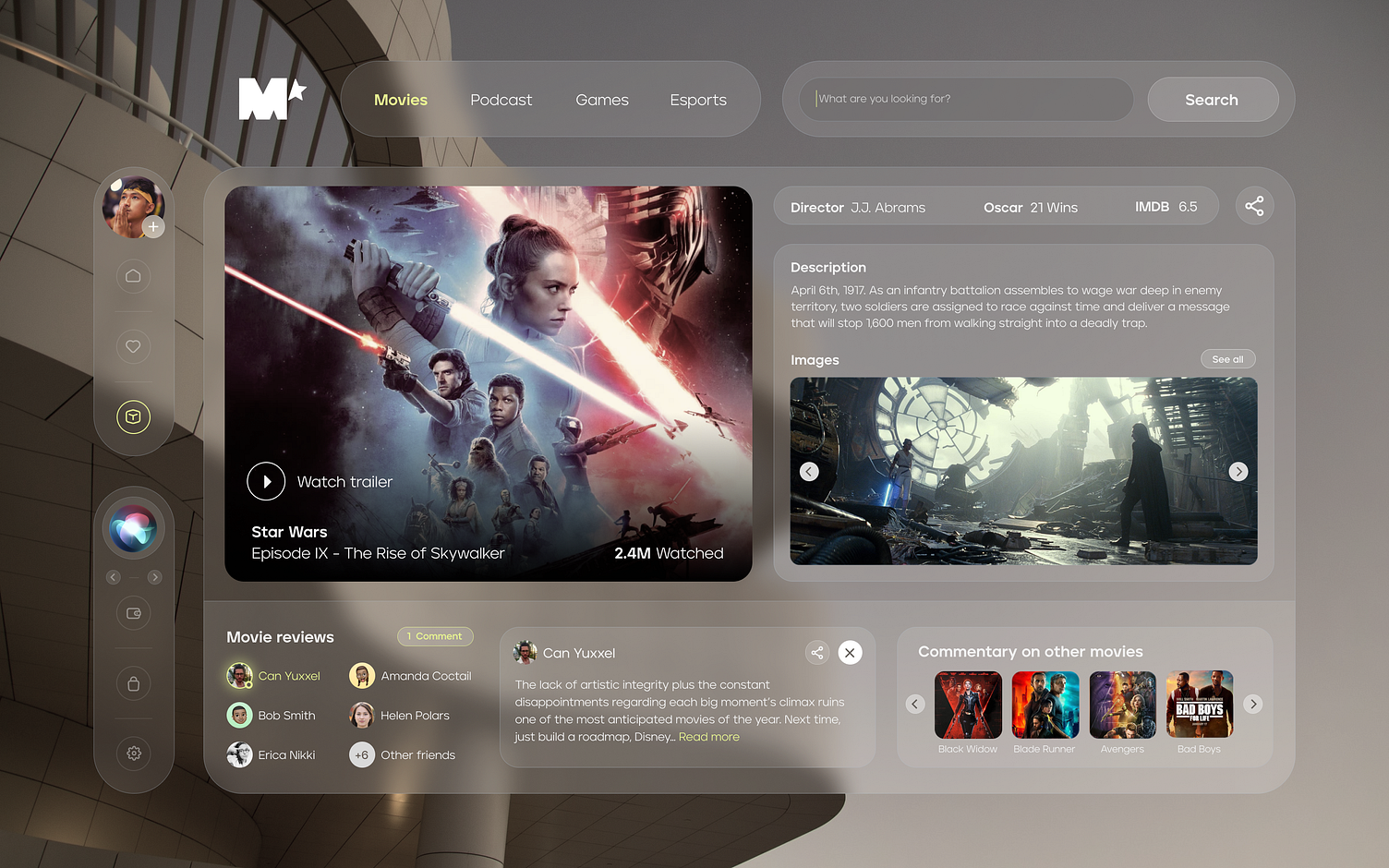
Task: Share Can Yuxxel's review via share icon
Action: pyautogui.click(x=816, y=652)
